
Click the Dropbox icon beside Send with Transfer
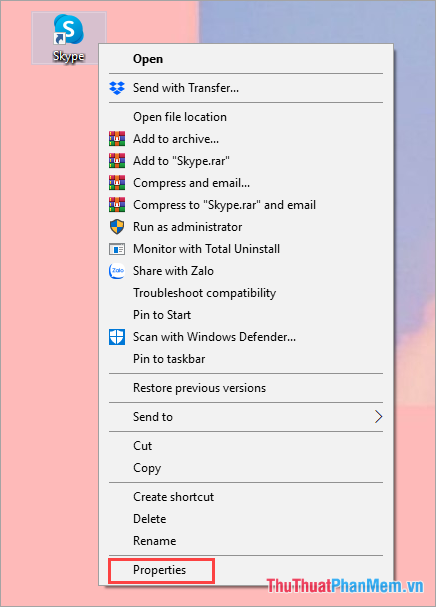coord(117,88)
